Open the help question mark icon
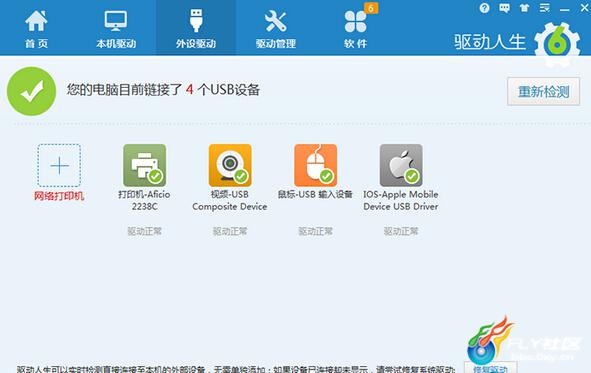 484,8
